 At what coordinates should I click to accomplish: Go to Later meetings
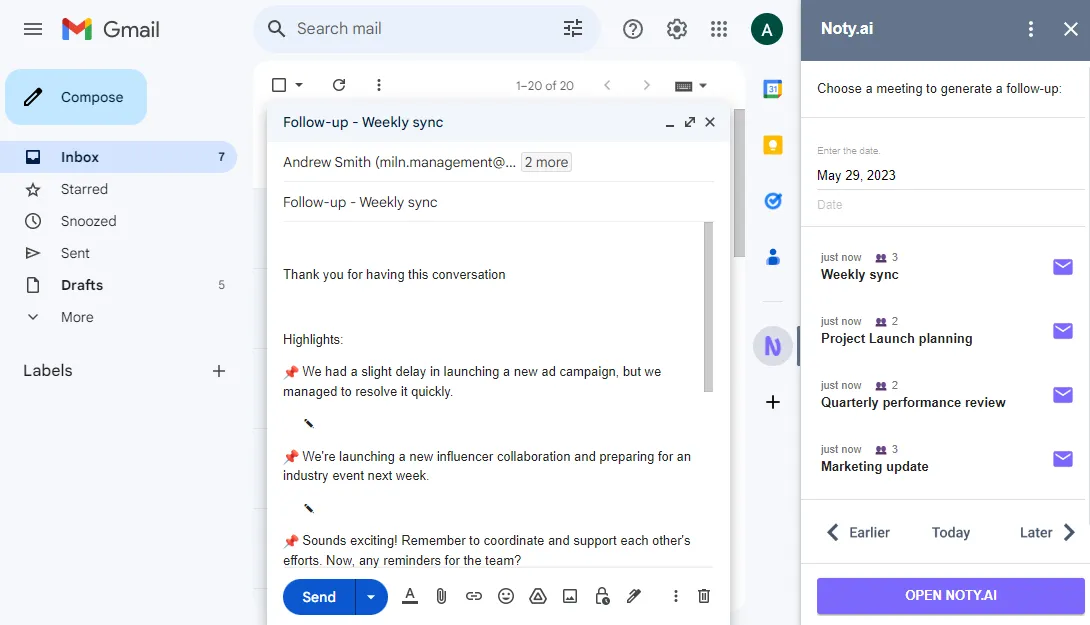(1048, 533)
